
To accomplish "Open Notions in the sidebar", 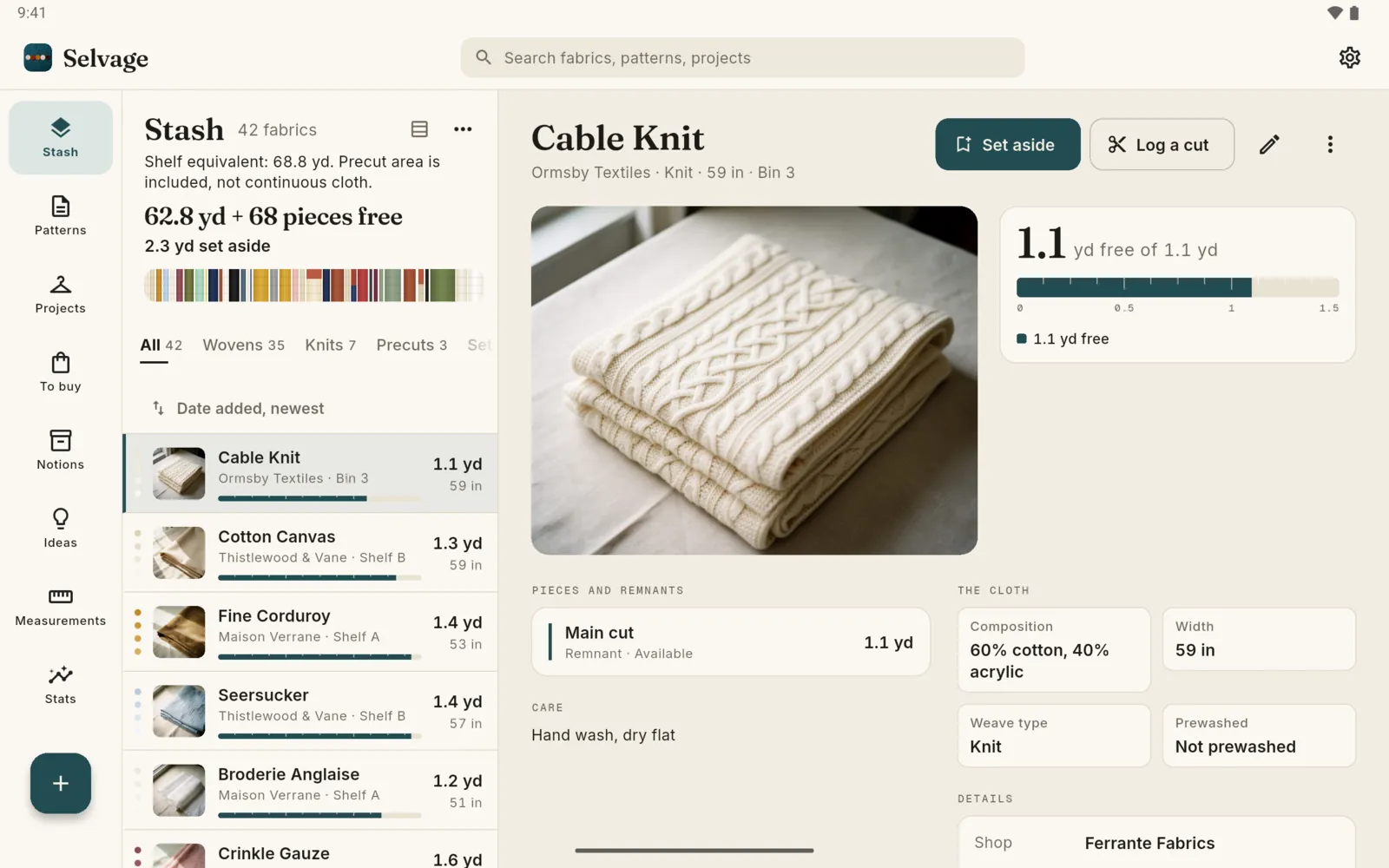I will 60,450.
